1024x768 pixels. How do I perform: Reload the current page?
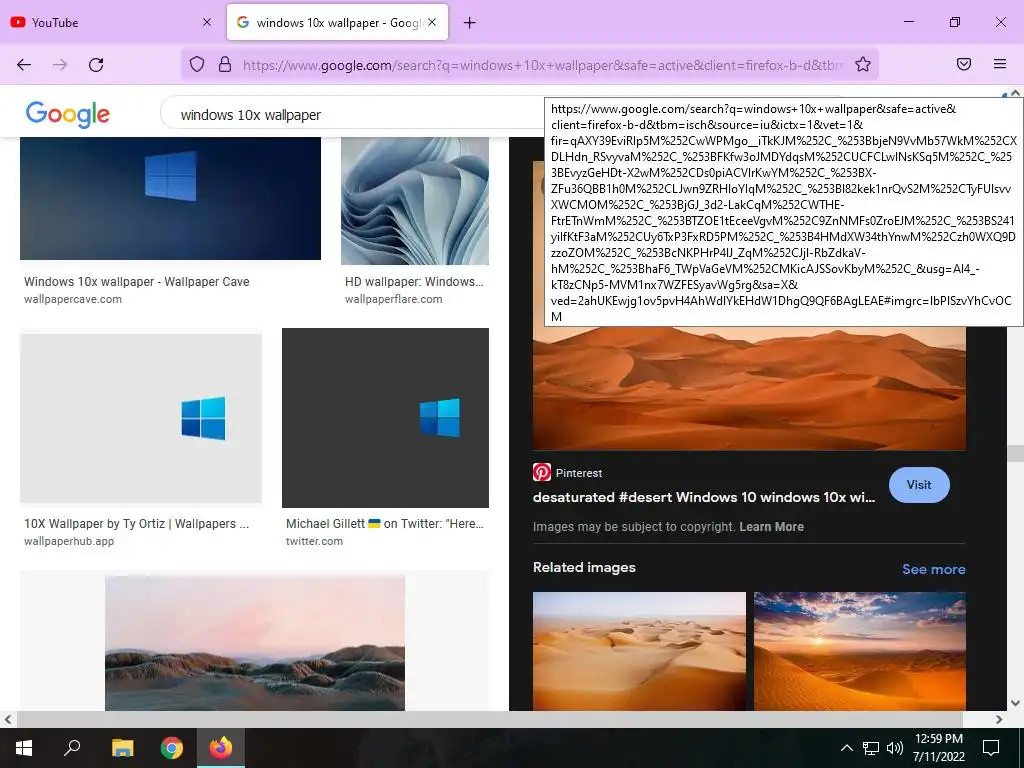pos(96,65)
